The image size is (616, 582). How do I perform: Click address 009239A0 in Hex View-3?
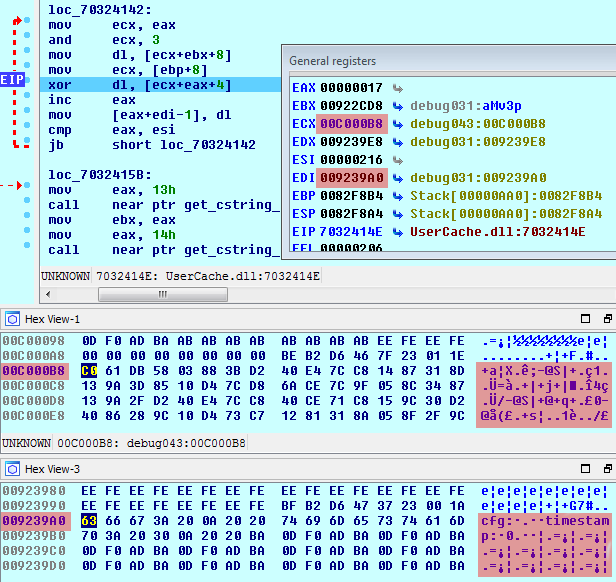pyautogui.click(x=35, y=521)
